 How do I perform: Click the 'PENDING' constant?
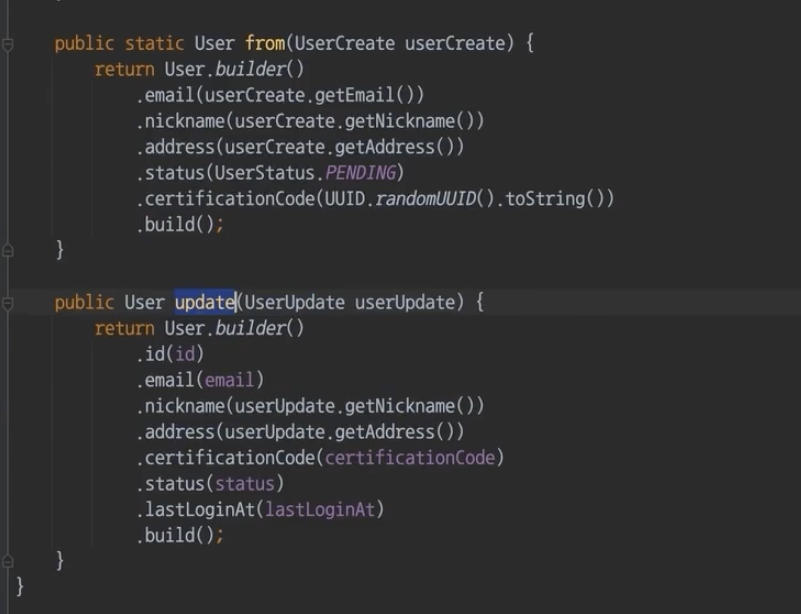point(360,173)
